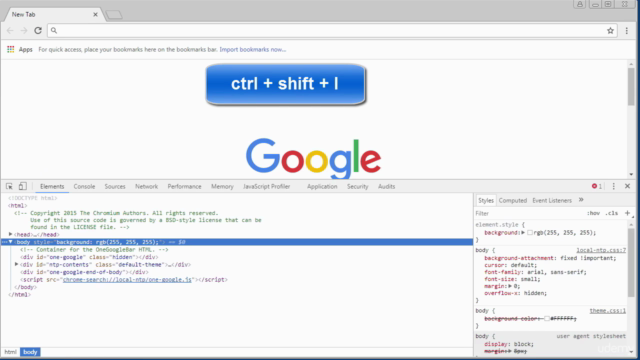Open color picker for rgb(255, 255, 255) swatch

[x=530, y=233]
